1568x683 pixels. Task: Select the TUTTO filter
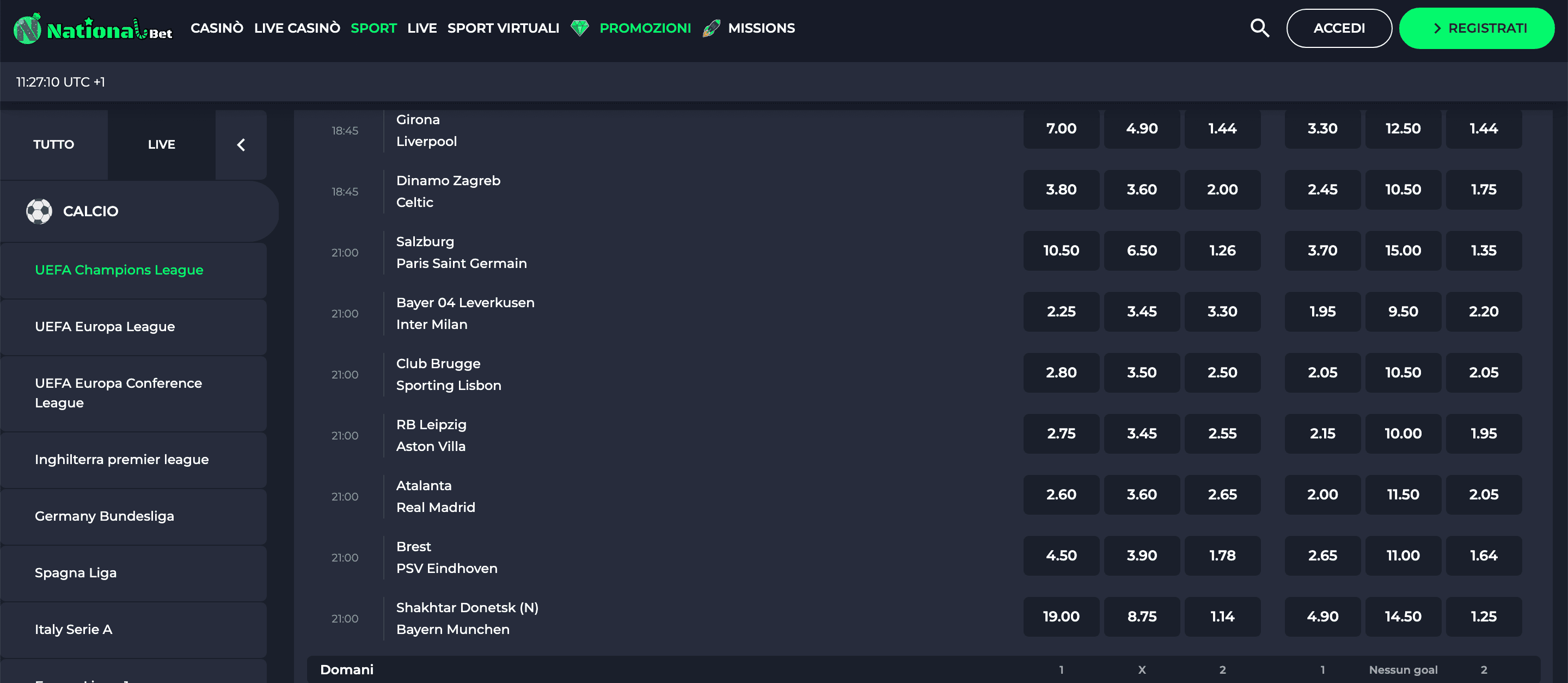(53, 145)
